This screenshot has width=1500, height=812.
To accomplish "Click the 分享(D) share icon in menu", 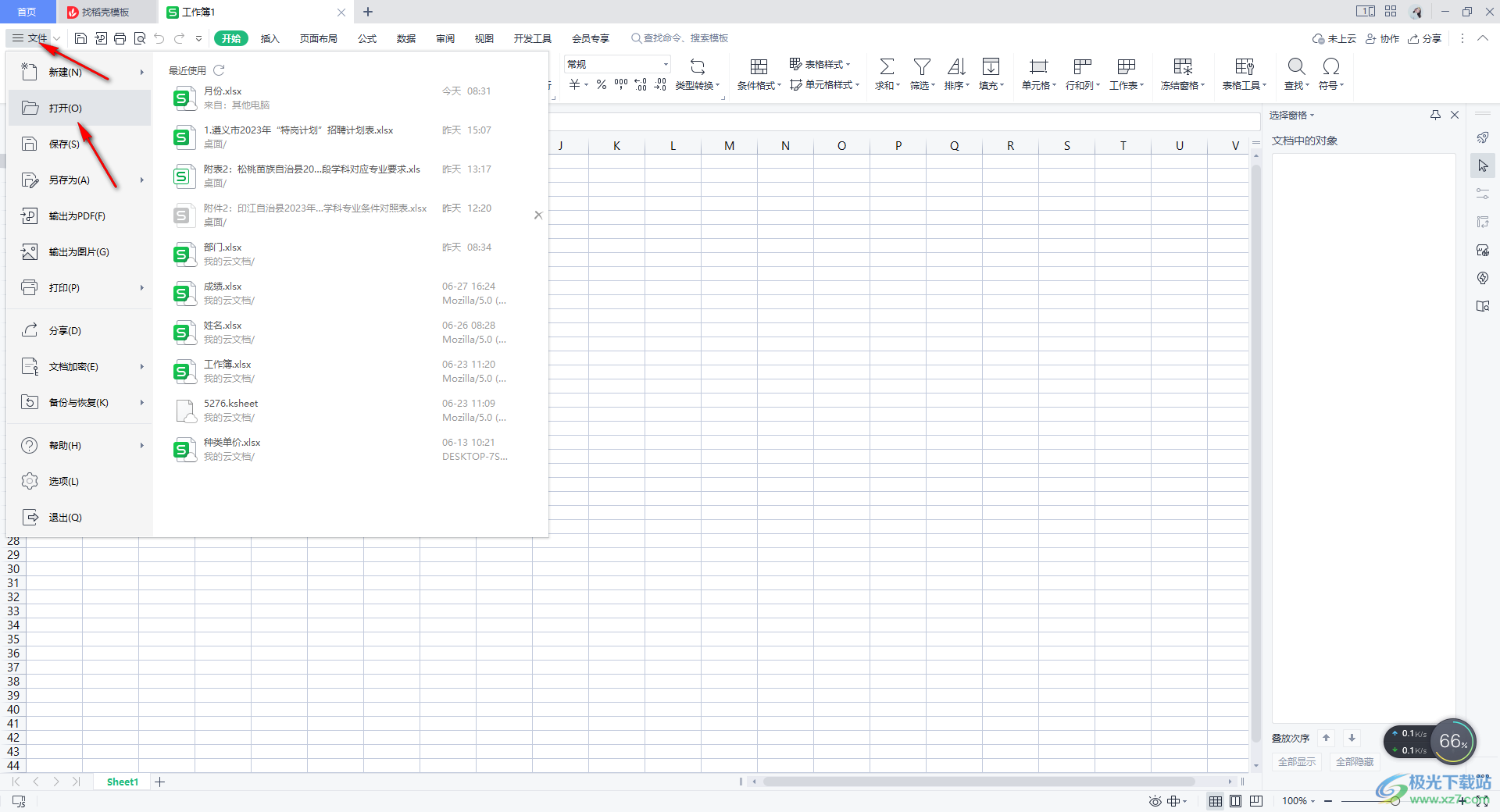I will click(x=30, y=330).
